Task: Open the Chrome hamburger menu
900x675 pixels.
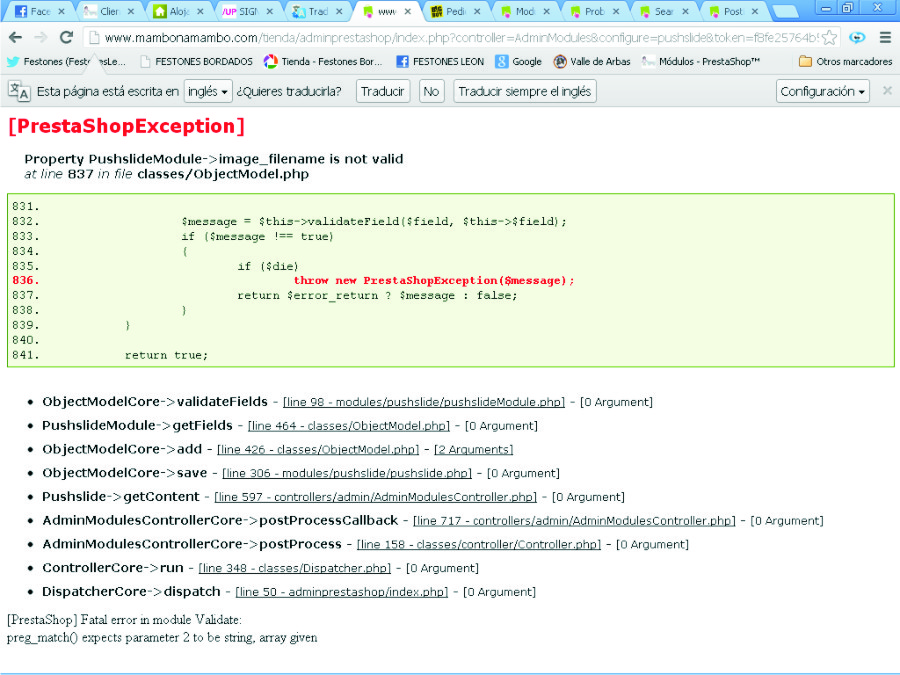Action: (885, 37)
